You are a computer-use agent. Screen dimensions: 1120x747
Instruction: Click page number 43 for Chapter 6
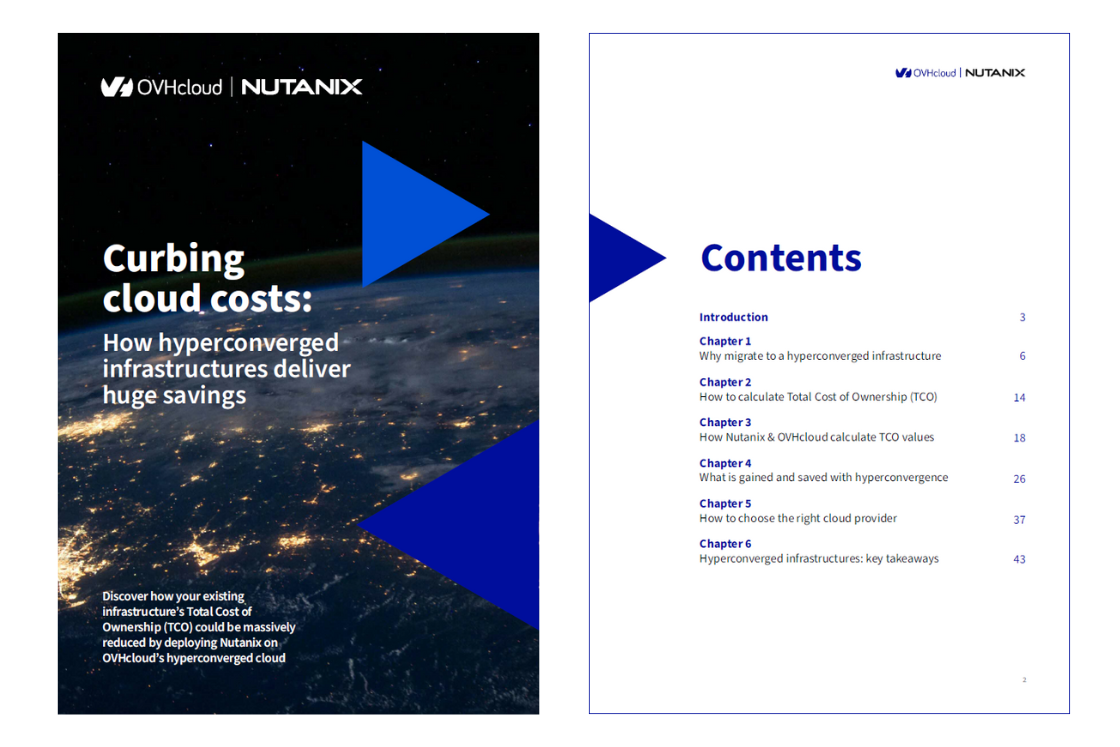click(x=1019, y=559)
